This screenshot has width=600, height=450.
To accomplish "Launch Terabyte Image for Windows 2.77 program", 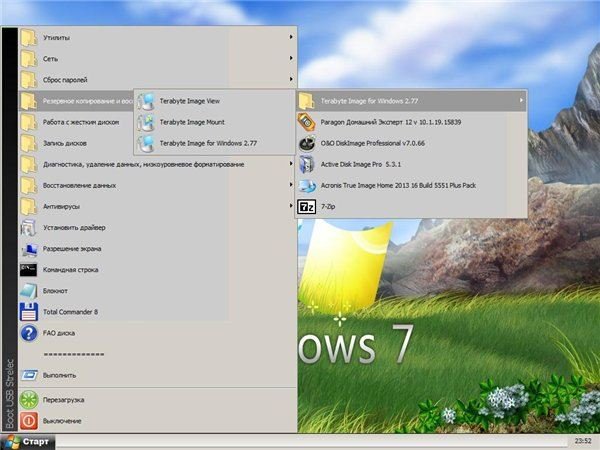I will [x=215, y=143].
